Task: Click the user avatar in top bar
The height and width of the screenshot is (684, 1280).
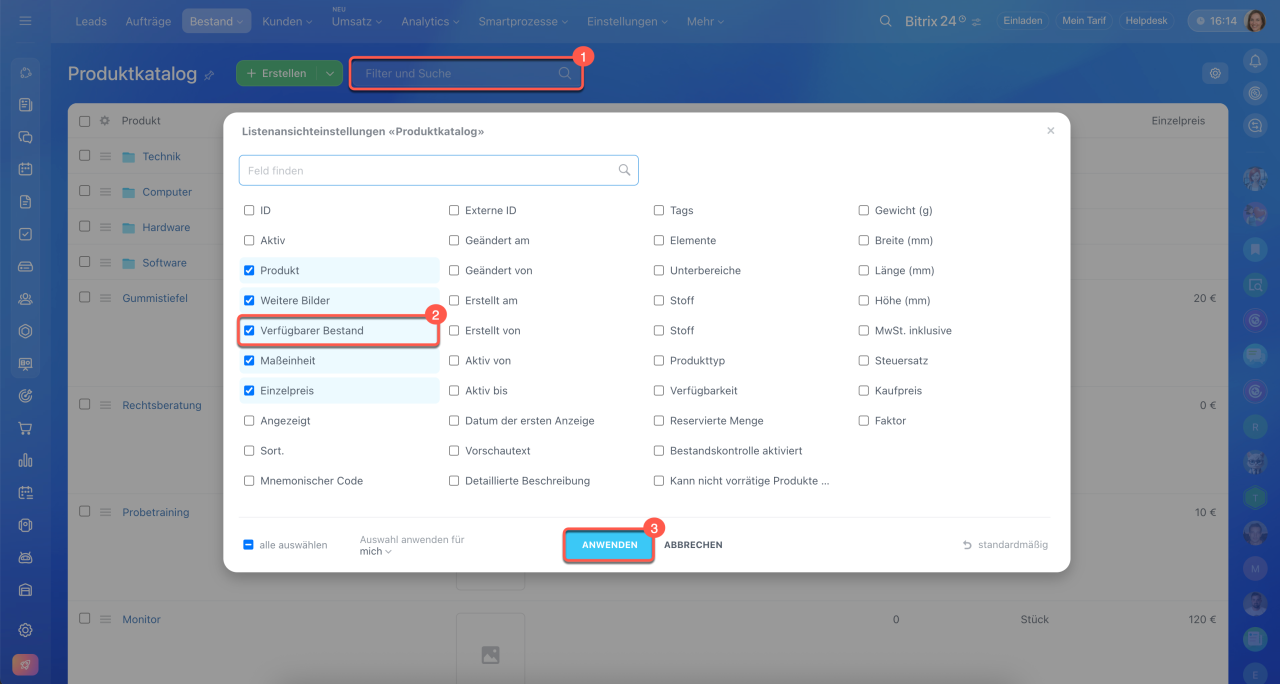Action: point(1257,21)
